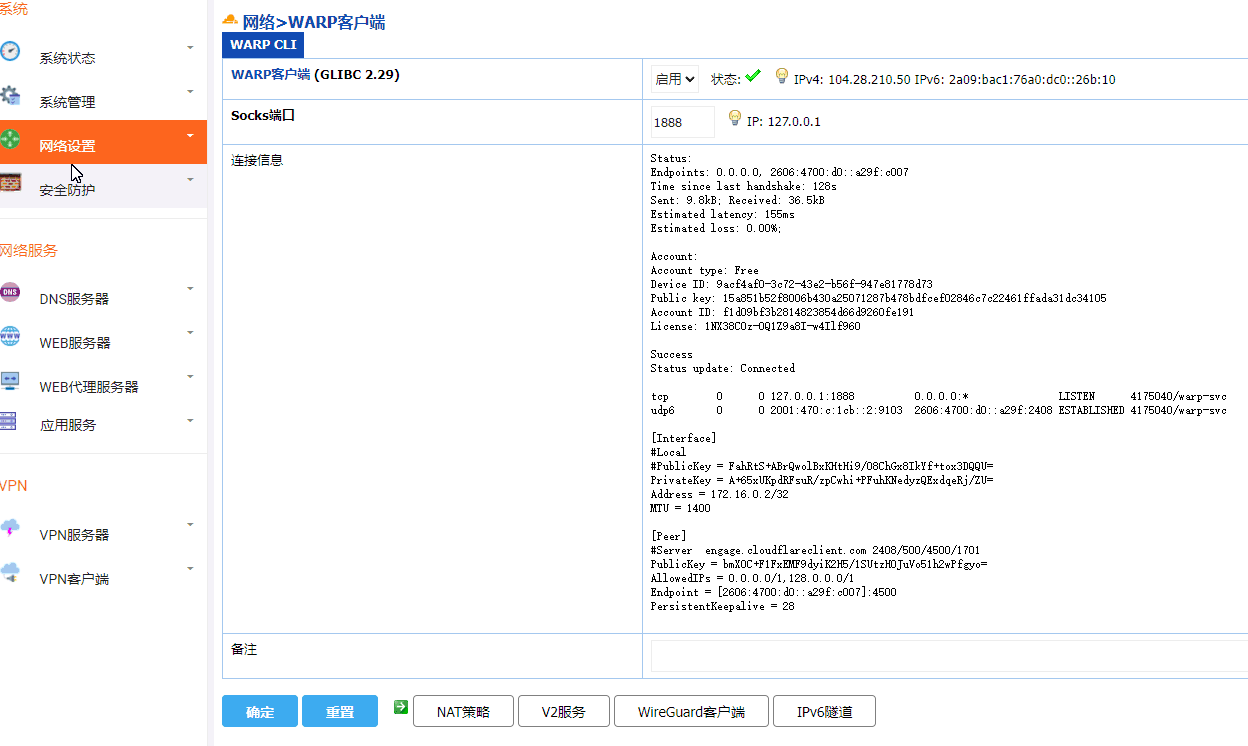Expand the VPN服务器 menu arrow
This screenshot has width=1248, height=746.
pos(190,525)
